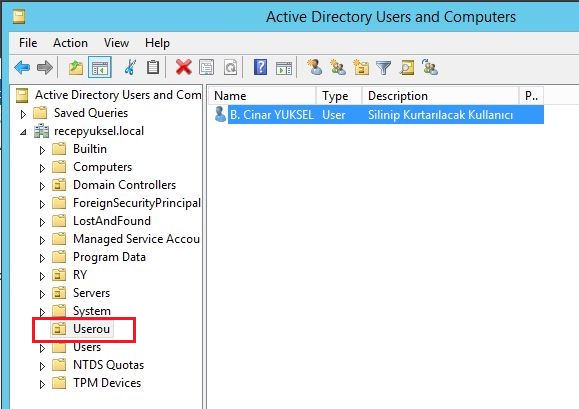This screenshot has width=579, height=409.
Task: Open the View menu
Action: [x=116, y=43]
